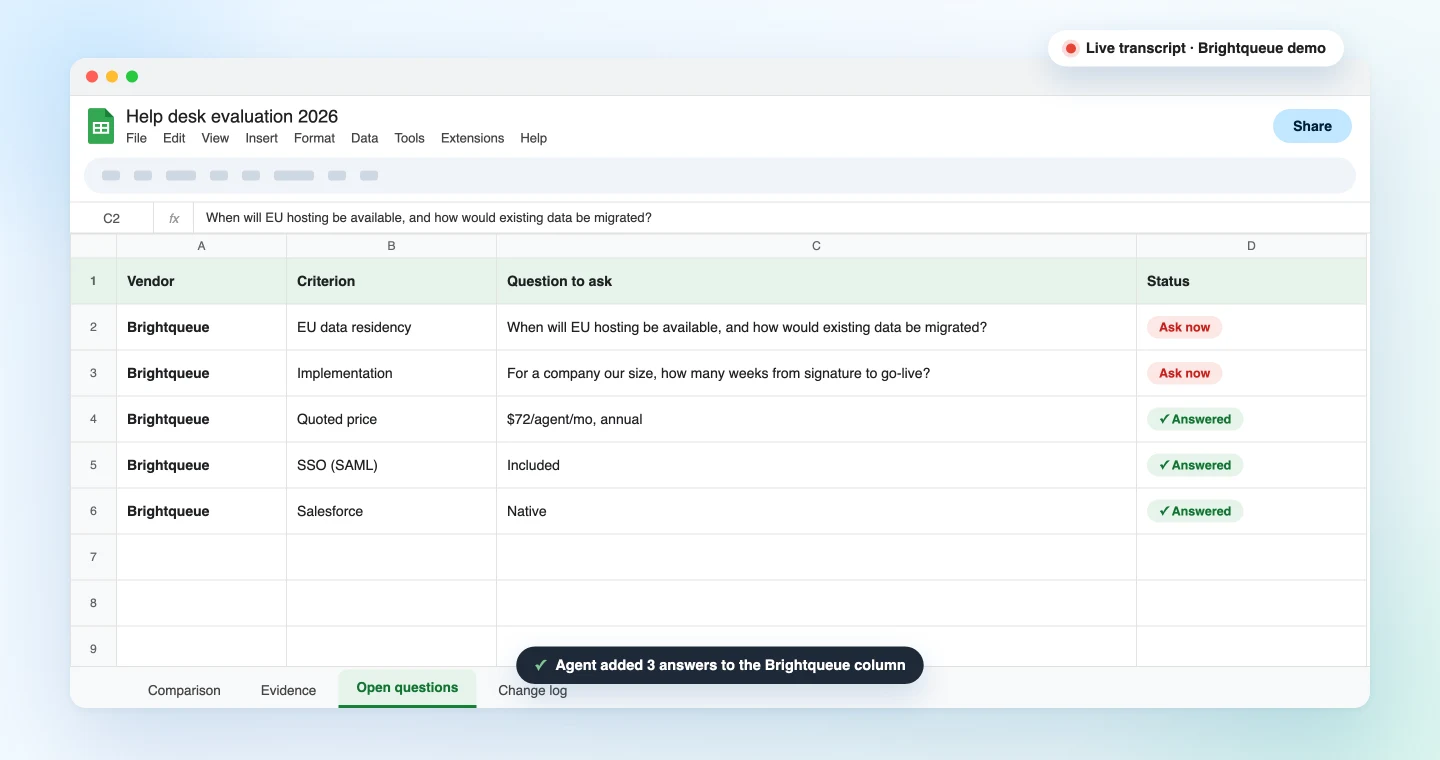The width and height of the screenshot is (1440, 760).
Task: Click the green Sheets logo icon
Action: [101, 126]
